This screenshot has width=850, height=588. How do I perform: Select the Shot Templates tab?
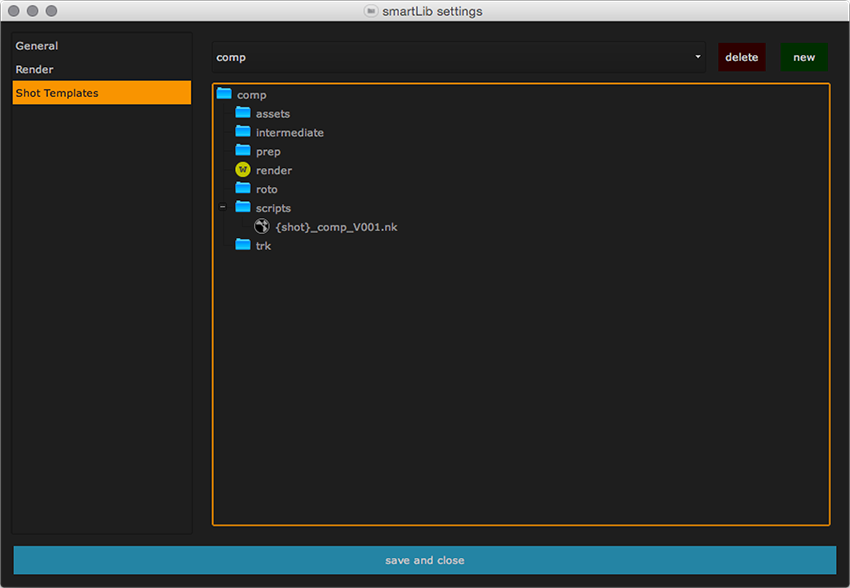coord(57,93)
